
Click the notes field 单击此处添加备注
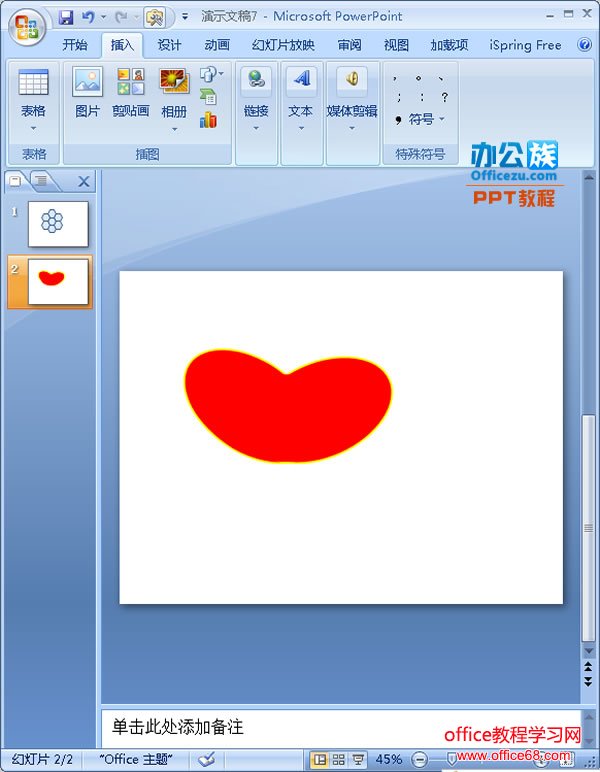tap(341, 728)
